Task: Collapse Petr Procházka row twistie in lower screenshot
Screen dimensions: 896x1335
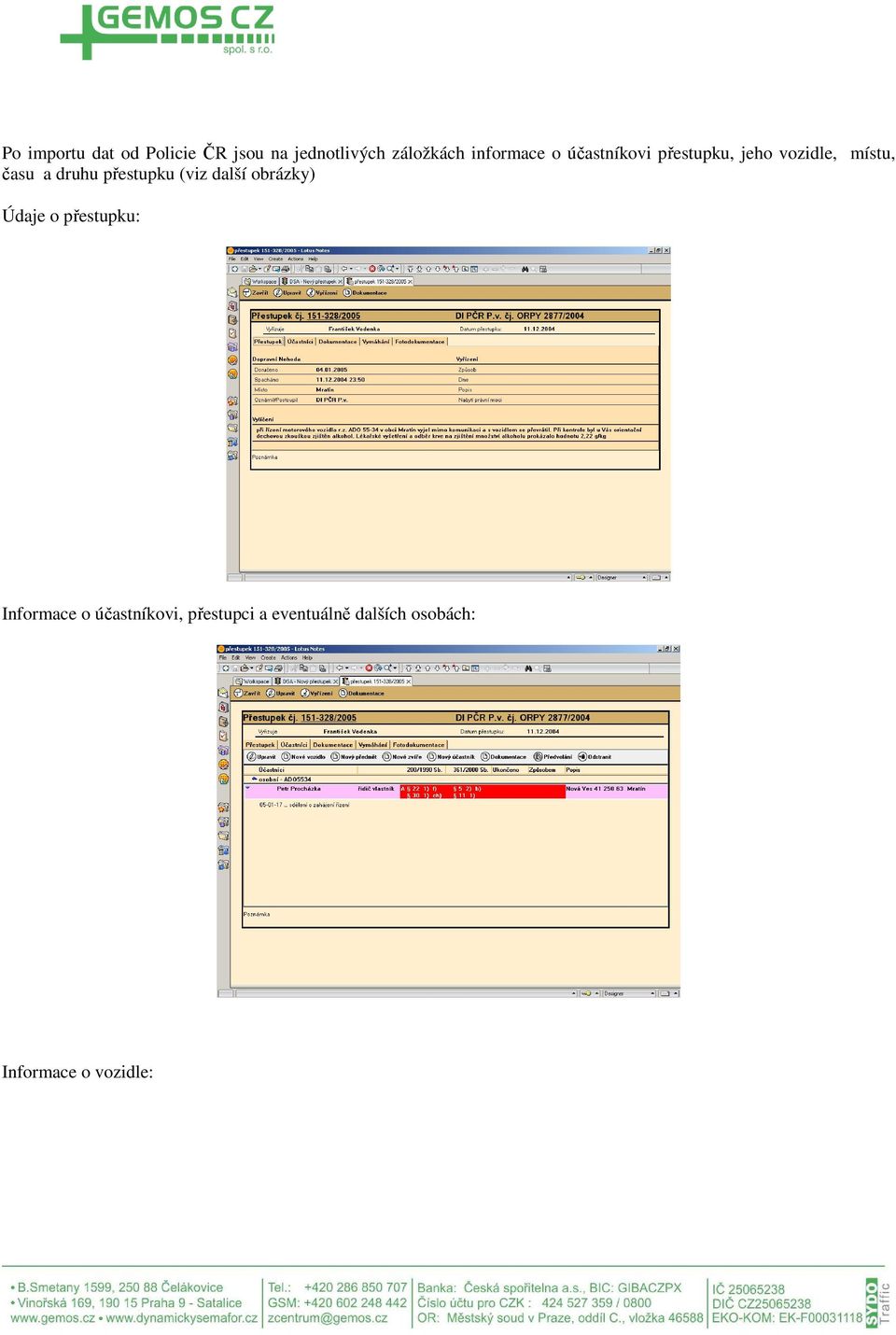Action: [247, 788]
